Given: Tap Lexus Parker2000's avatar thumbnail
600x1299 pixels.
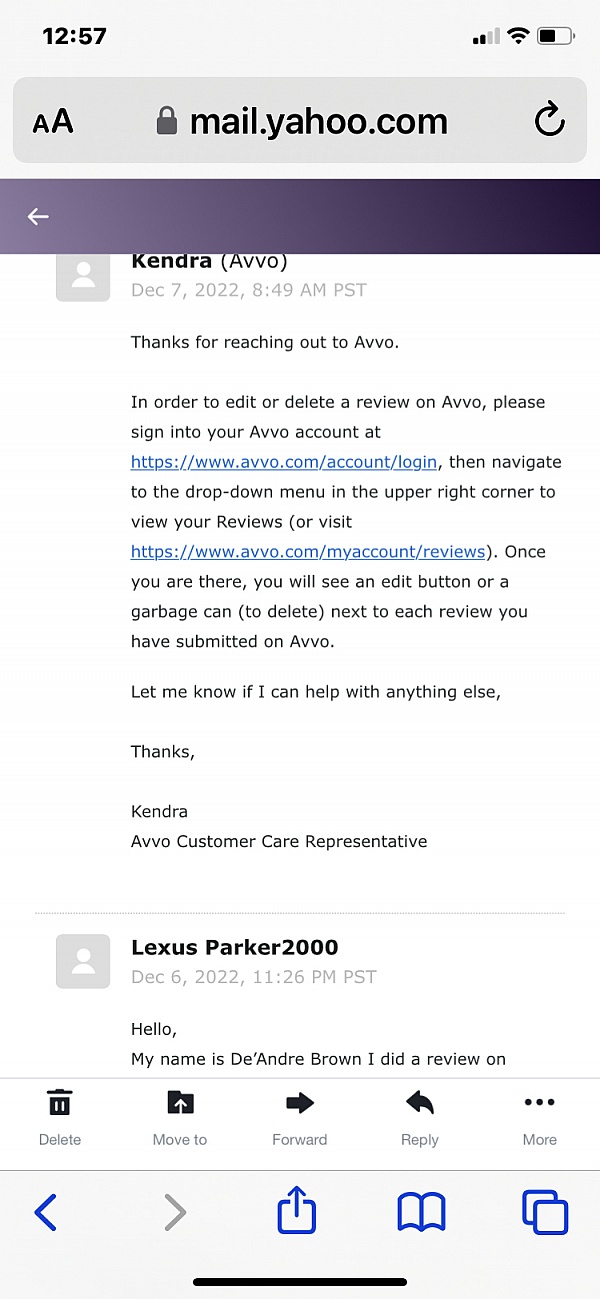Looking at the screenshot, I should [83, 962].
